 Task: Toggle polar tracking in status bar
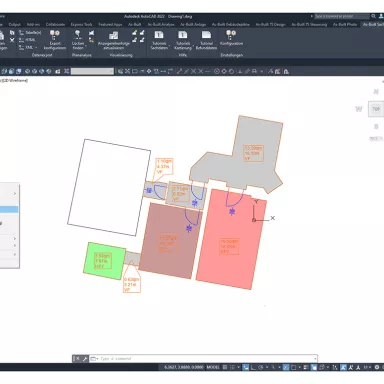pos(261,367)
